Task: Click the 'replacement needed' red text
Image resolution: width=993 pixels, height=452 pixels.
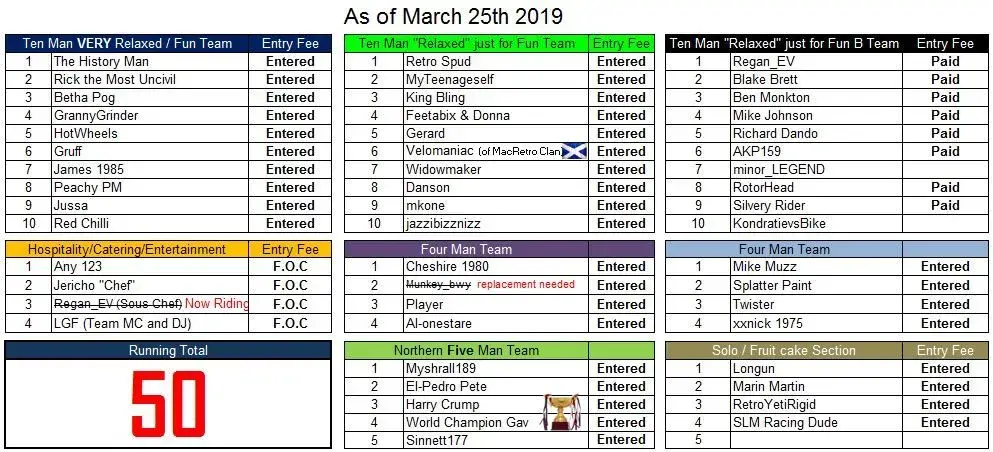Action: (526, 285)
